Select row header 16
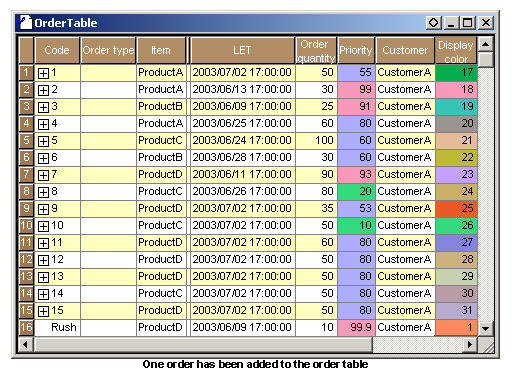 click(26, 327)
